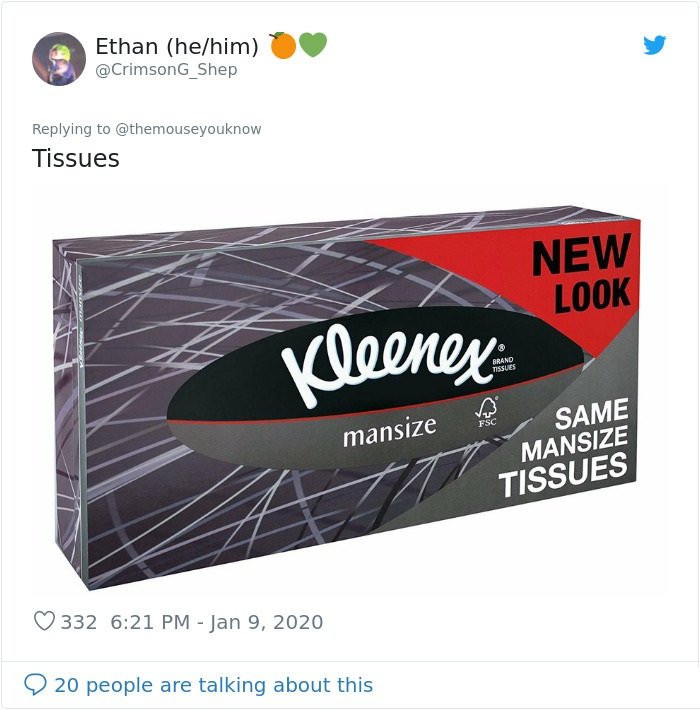Viewport: 700px width, 710px height.
Task: Select the tweet text 'Tissues'
Action: click(76, 158)
